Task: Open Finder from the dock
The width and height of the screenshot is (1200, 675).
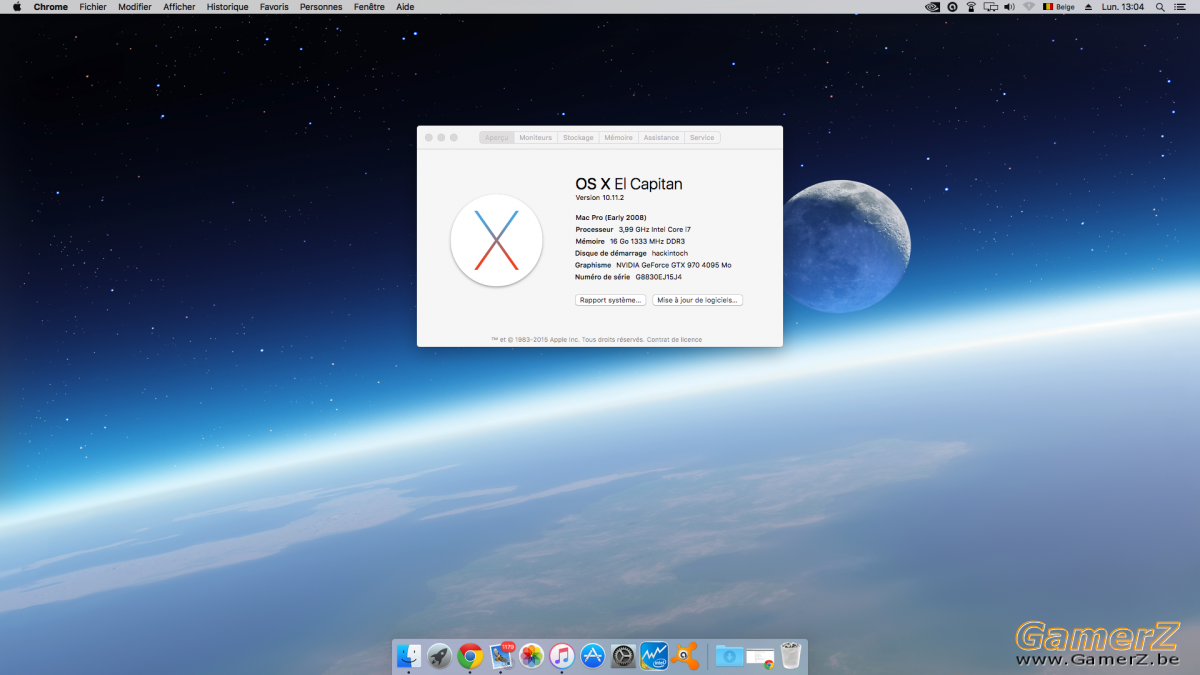Action: tap(408, 656)
